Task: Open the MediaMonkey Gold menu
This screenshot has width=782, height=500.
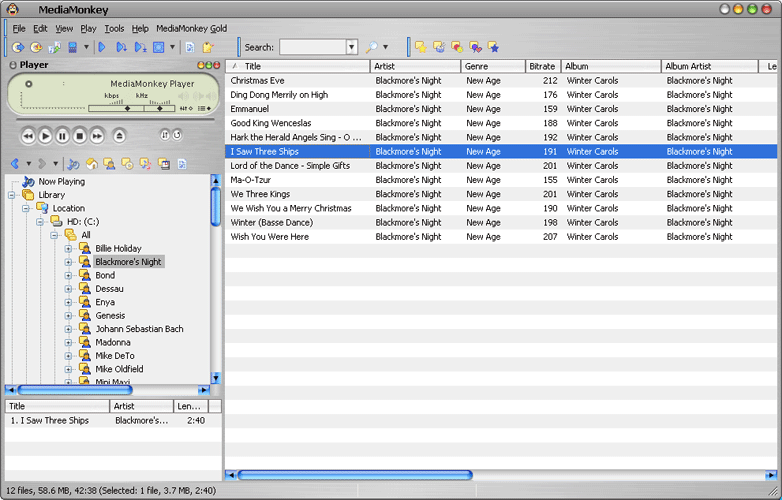Action: click(192, 28)
